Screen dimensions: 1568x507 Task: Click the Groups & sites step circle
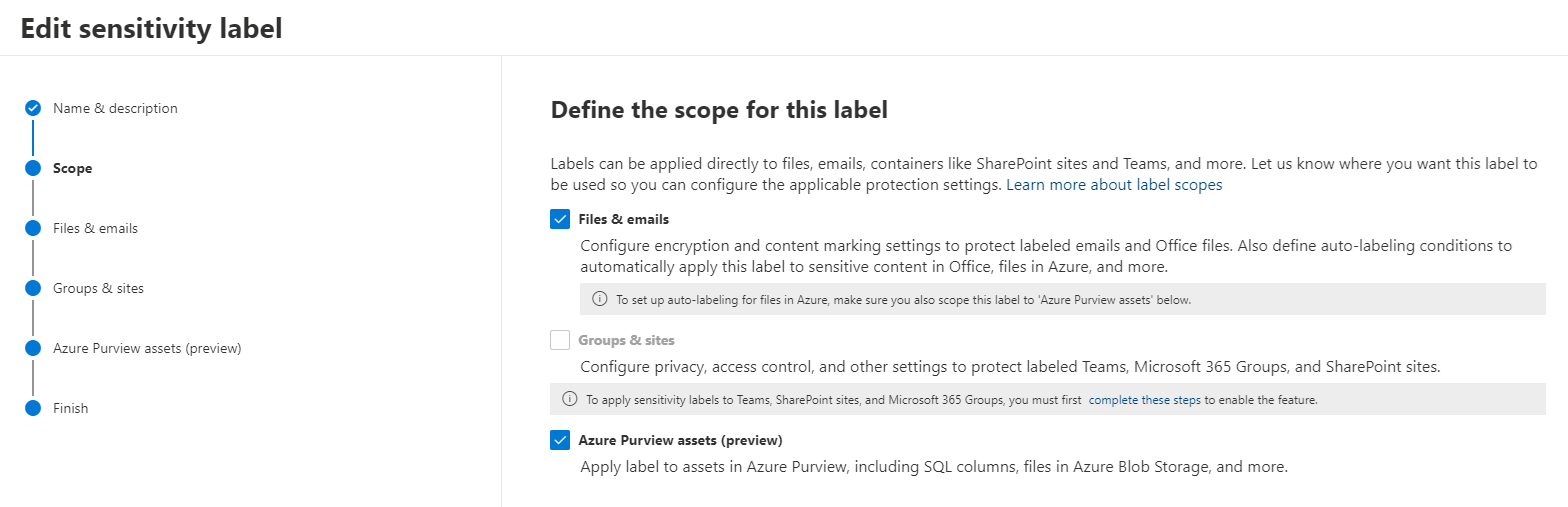pos(33,288)
